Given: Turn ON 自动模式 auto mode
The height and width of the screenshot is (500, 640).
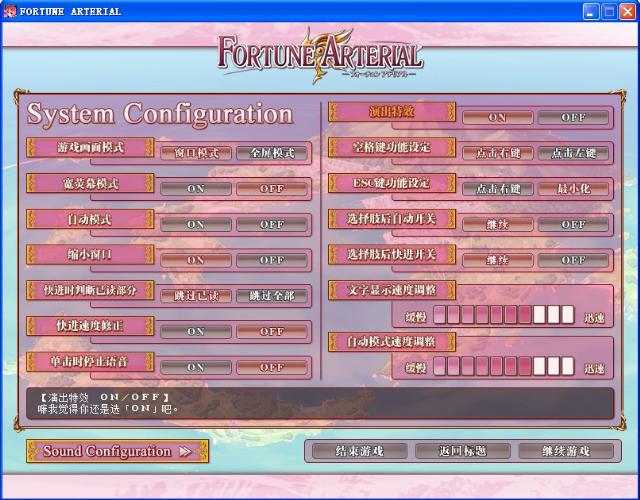Looking at the screenshot, I should [x=196, y=224].
